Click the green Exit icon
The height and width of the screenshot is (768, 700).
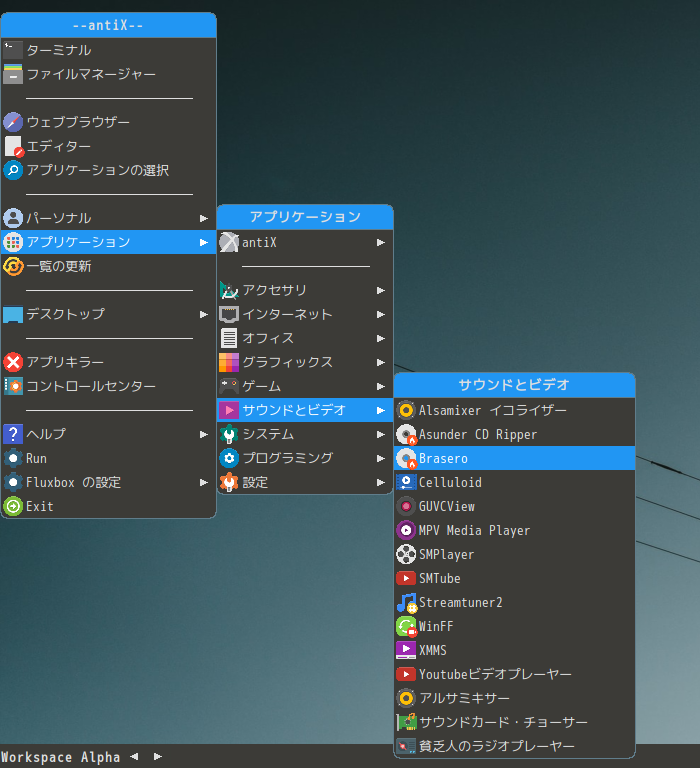(13, 506)
